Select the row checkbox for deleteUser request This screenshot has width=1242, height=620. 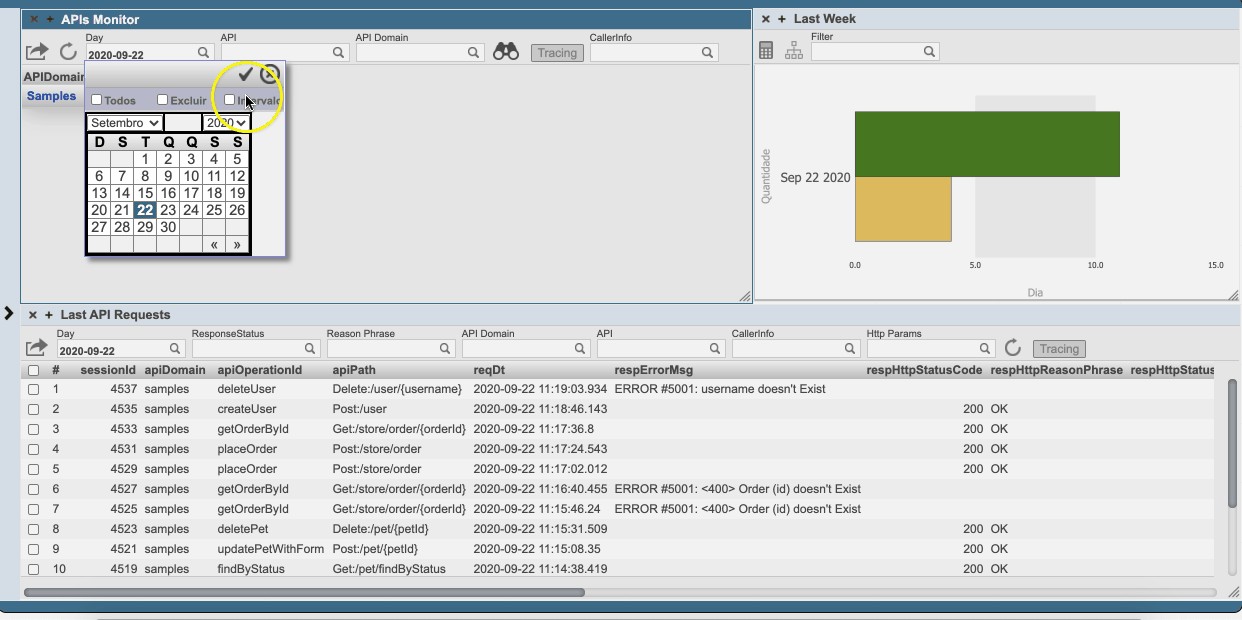[x=33, y=389]
